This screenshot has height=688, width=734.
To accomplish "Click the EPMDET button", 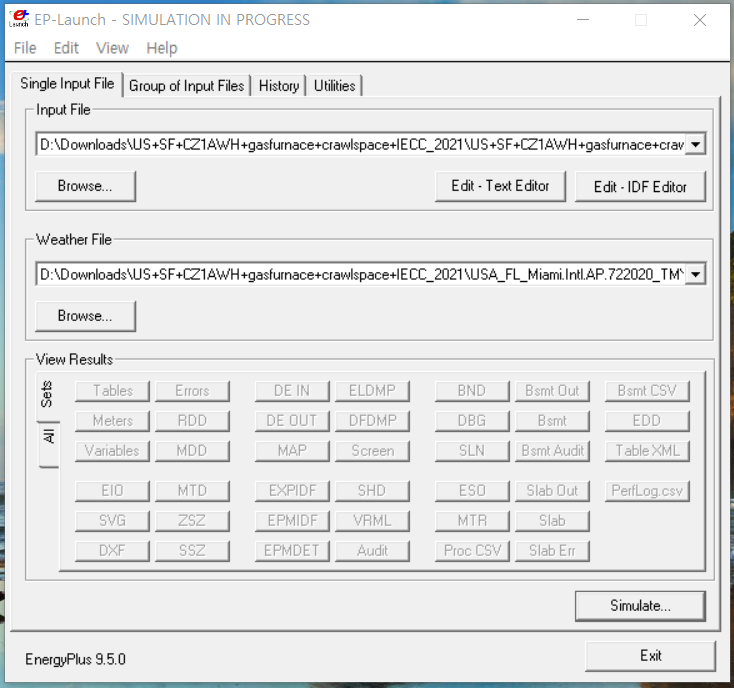I will 292,551.
